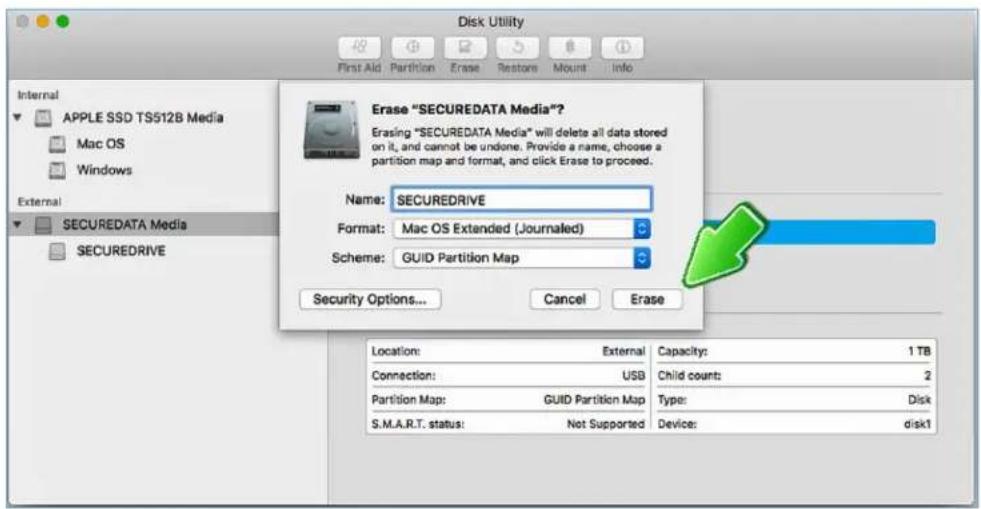This screenshot has height=509, width=981.
Task: Click the Mac OS volume icon
Action: pyautogui.click(x=57, y=144)
